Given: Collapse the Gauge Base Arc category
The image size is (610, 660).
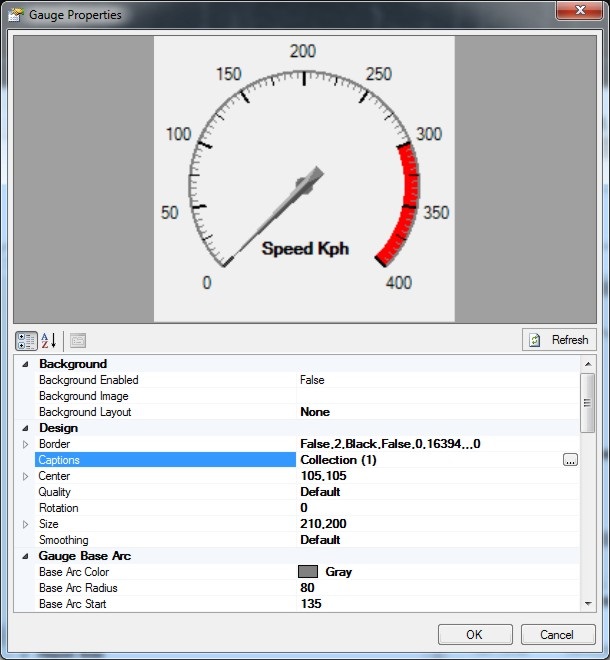Looking at the screenshot, I should click(x=26, y=556).
